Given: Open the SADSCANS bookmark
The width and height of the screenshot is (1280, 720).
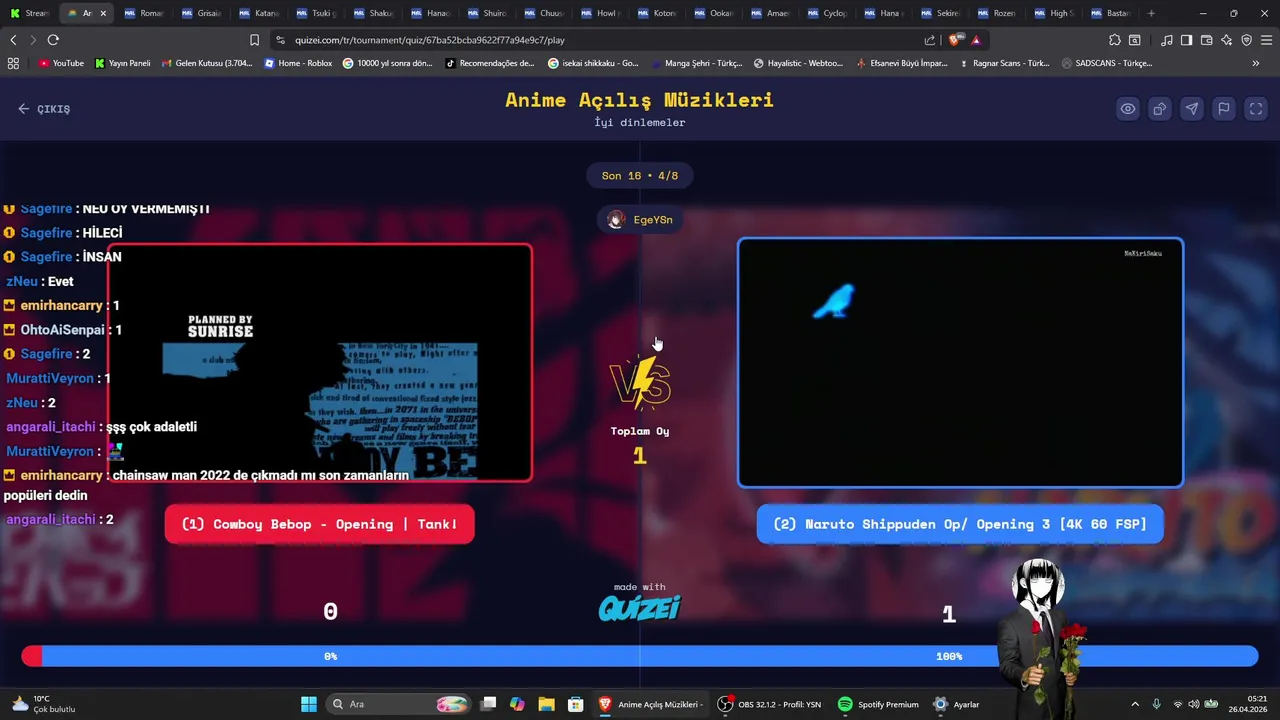Looking at the screenshot, I should (1107, 63).
